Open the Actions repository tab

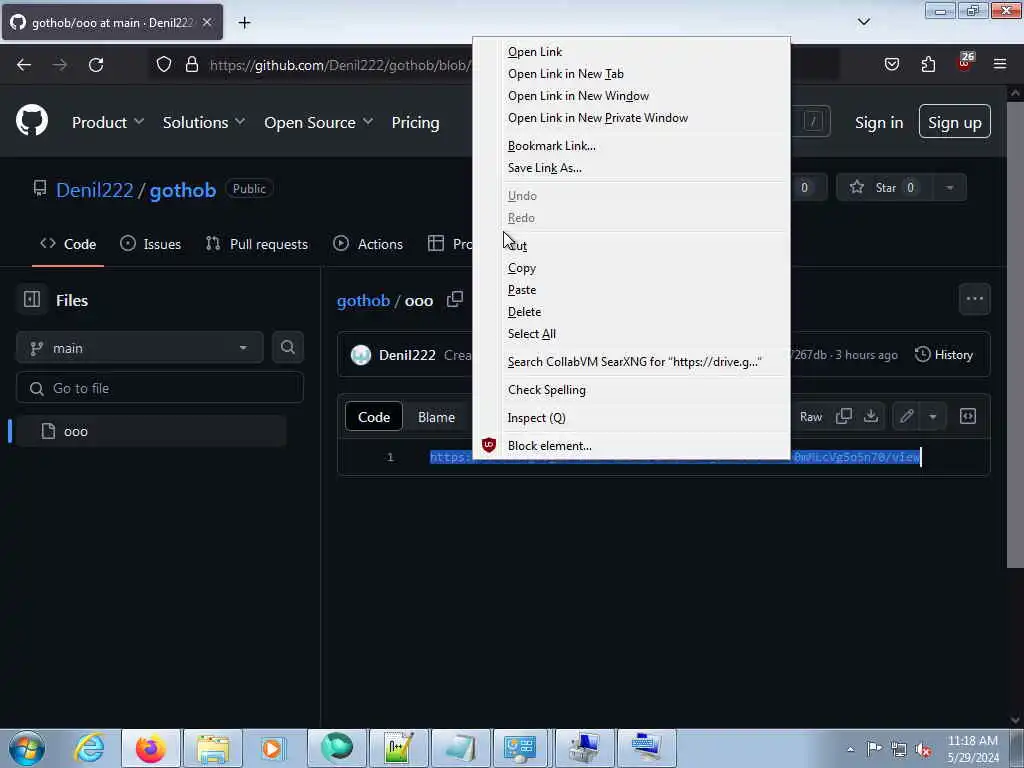pos(368,244)
